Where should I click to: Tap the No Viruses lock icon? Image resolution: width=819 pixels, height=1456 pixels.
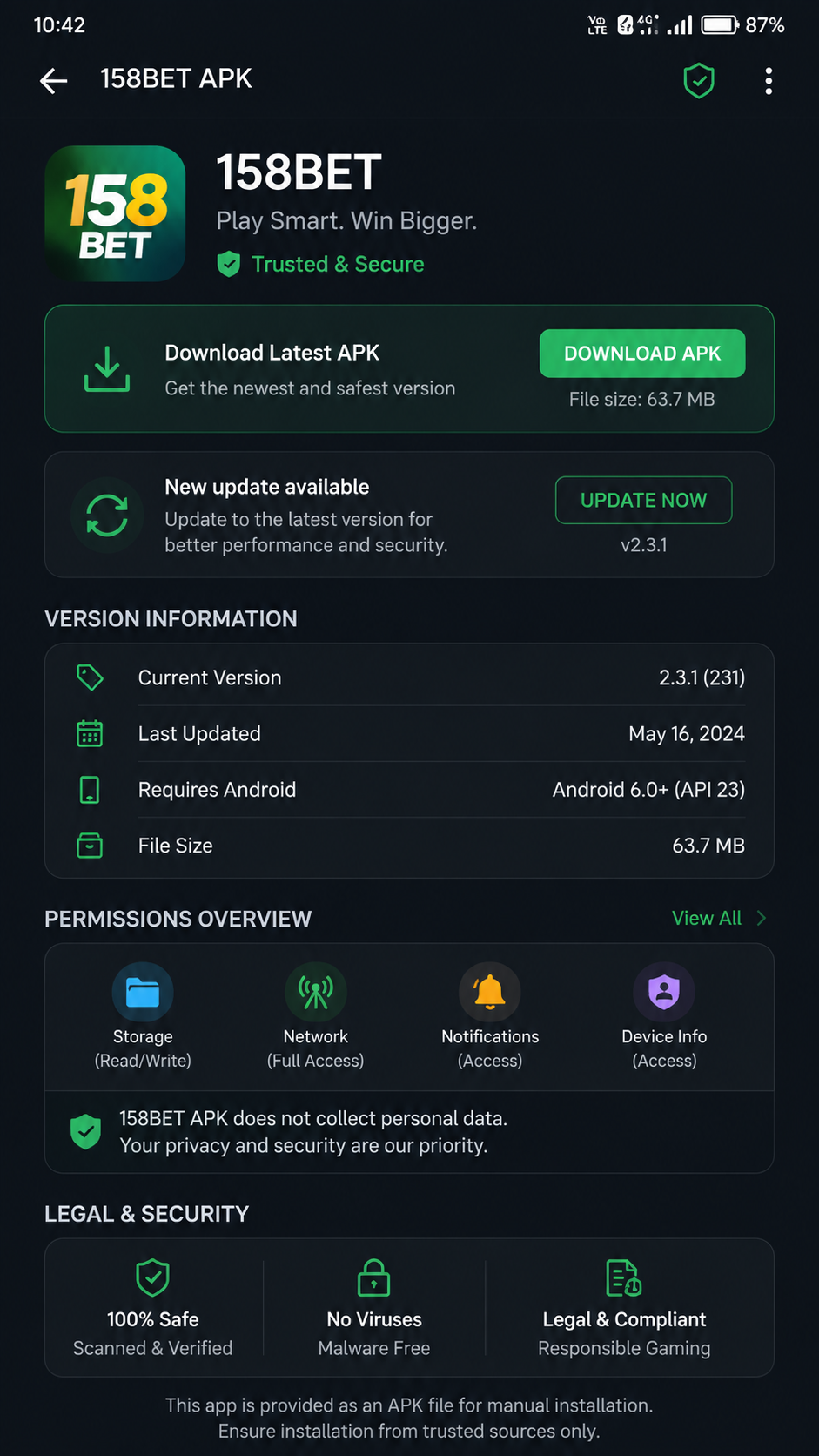[374, 1278]
